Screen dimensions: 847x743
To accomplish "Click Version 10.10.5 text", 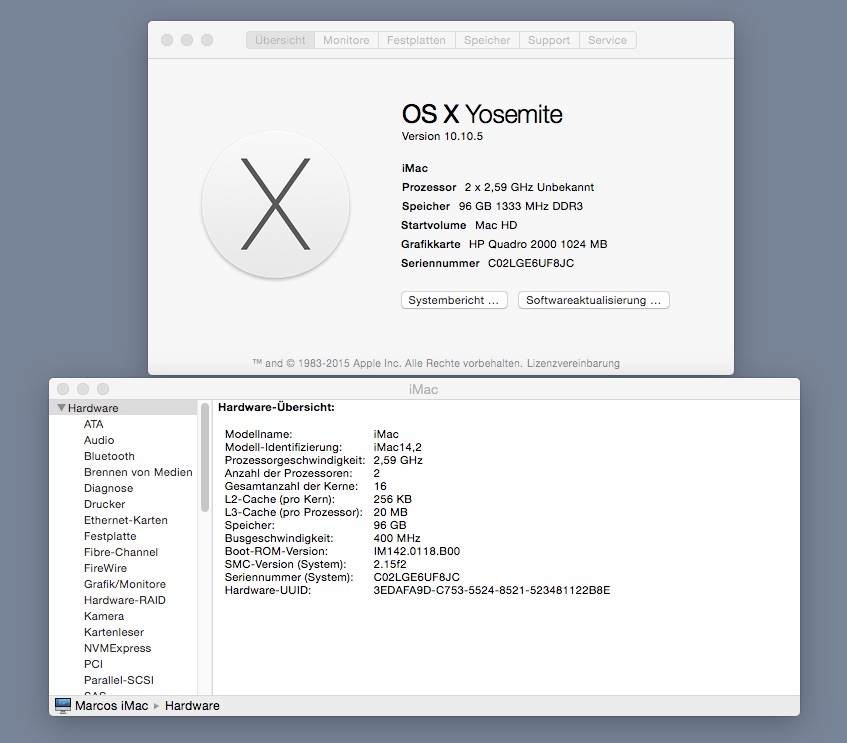I will 442,136.
